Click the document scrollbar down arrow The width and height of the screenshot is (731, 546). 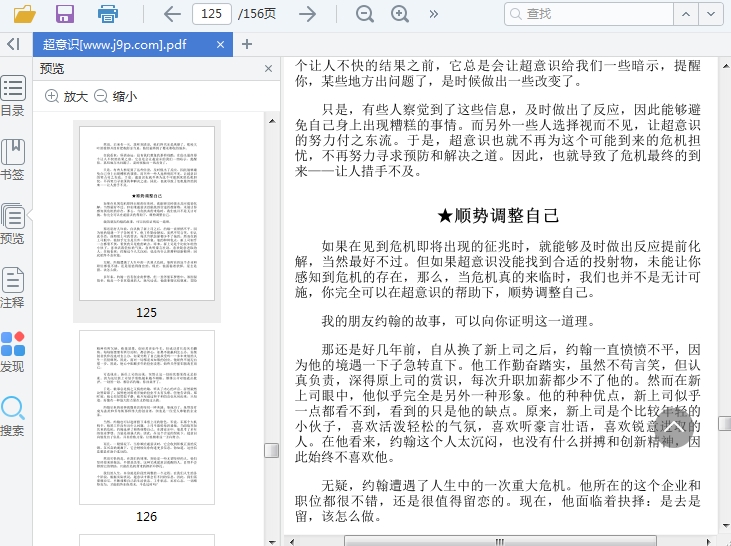pyautogui.click(x=725, y=526)
